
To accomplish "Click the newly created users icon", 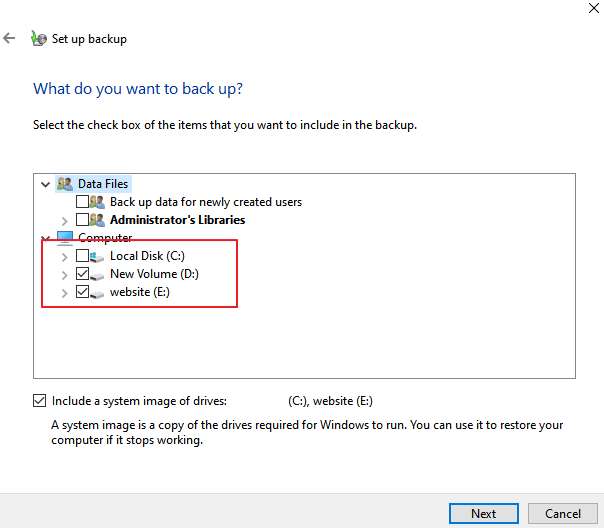I will (98, 202).
